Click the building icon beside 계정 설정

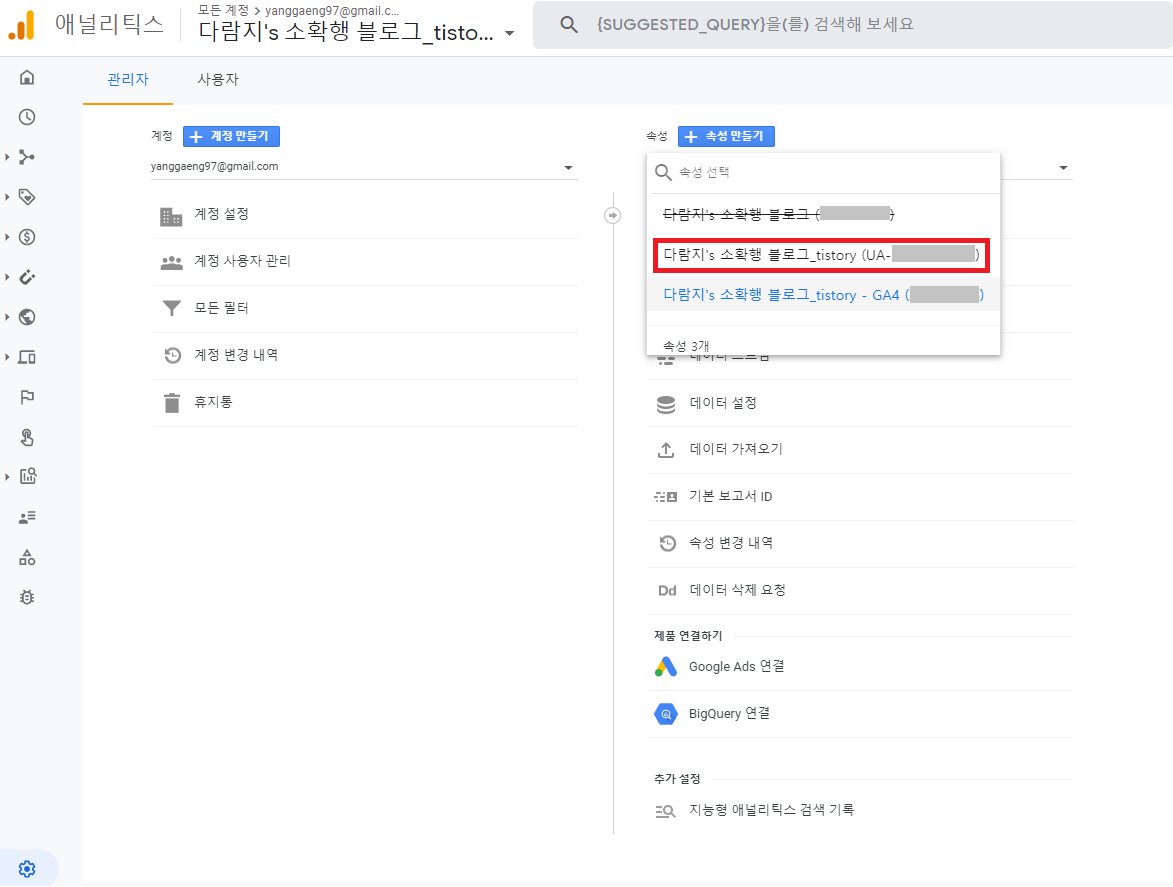(x=171, y=216)
